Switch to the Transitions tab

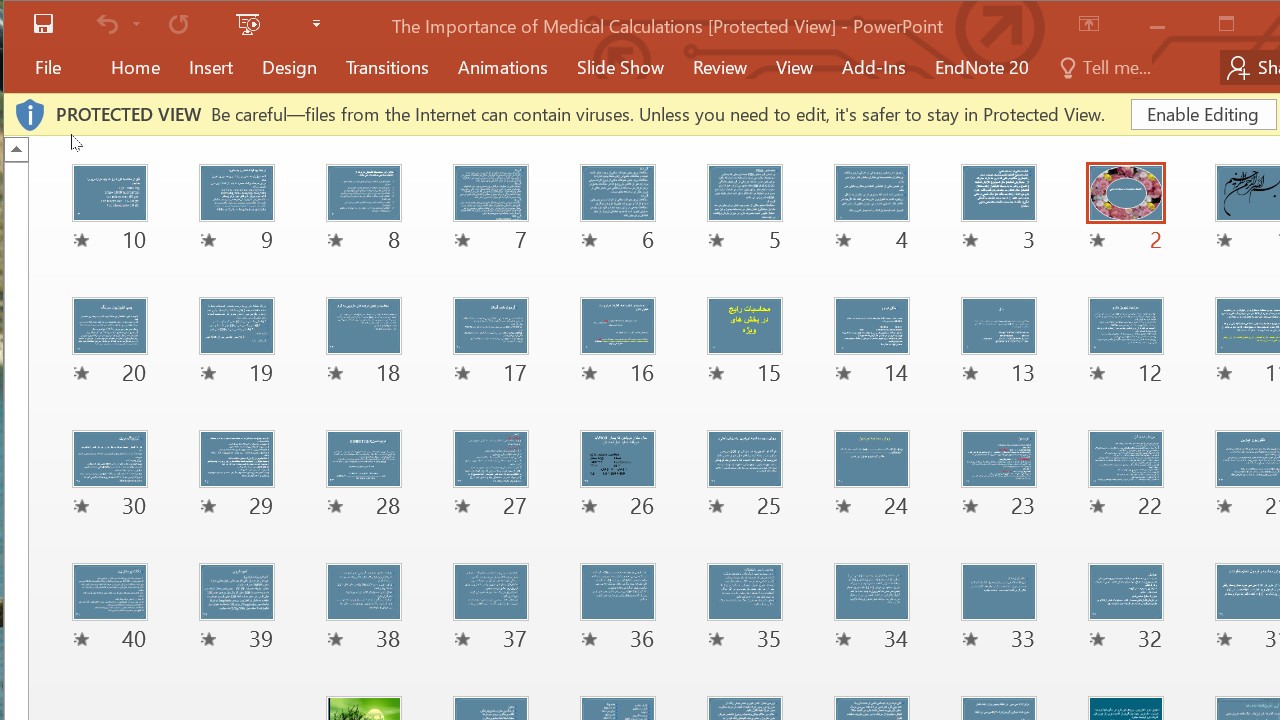pos(387,68)
